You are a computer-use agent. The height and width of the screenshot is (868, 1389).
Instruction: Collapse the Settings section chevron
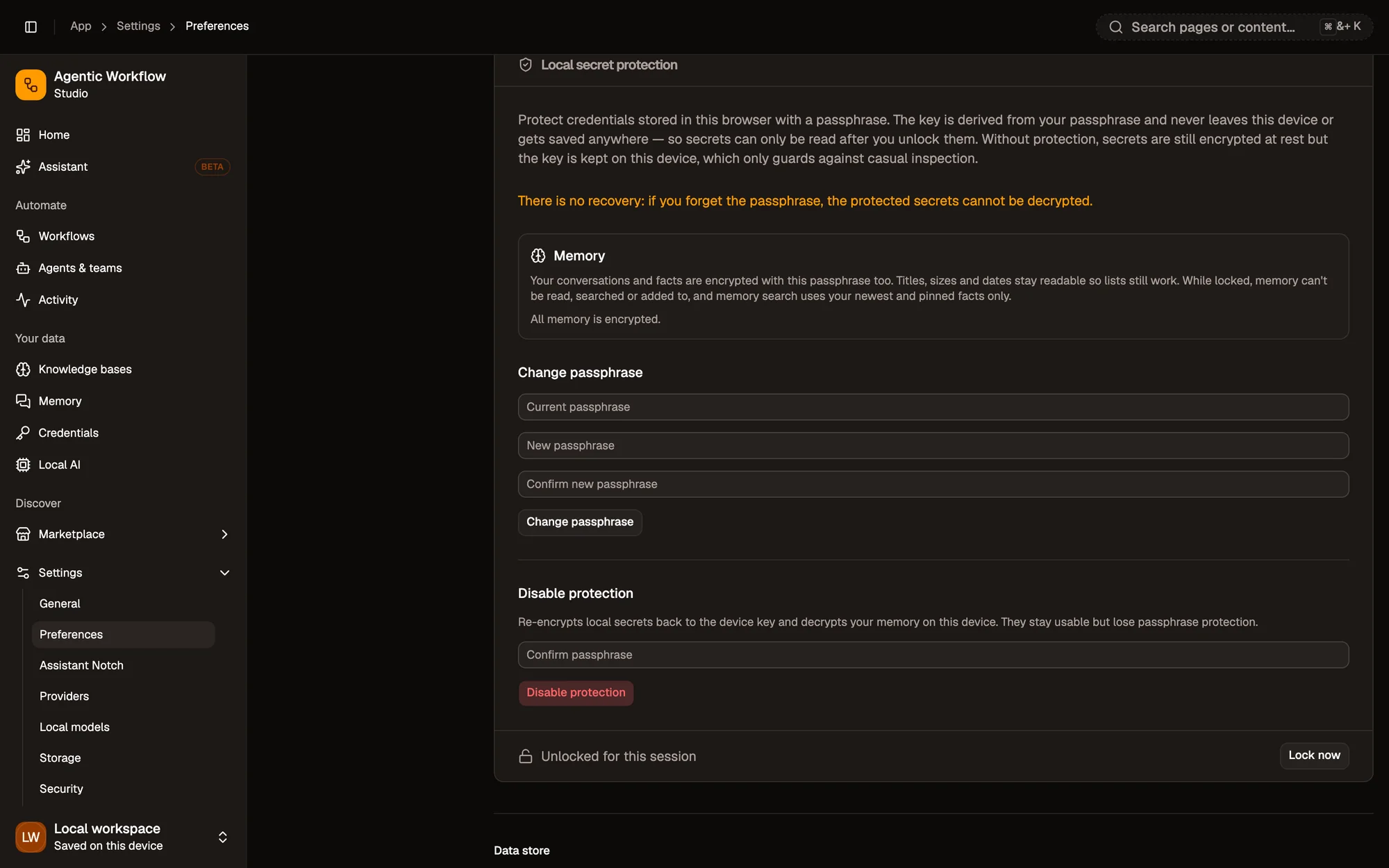click(224, 573)
